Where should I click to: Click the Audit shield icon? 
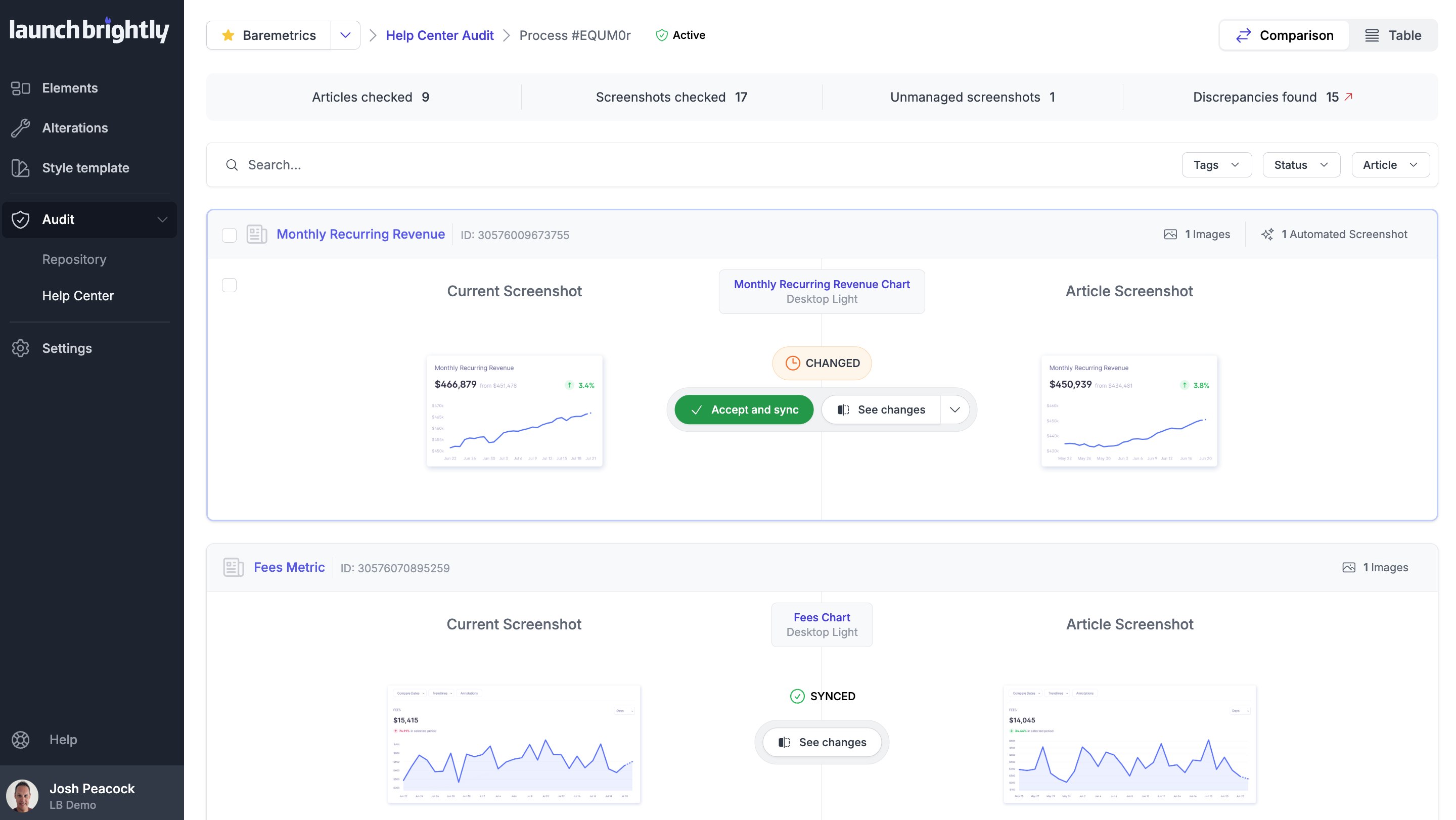pyautogui.click(x=20, y=219)
